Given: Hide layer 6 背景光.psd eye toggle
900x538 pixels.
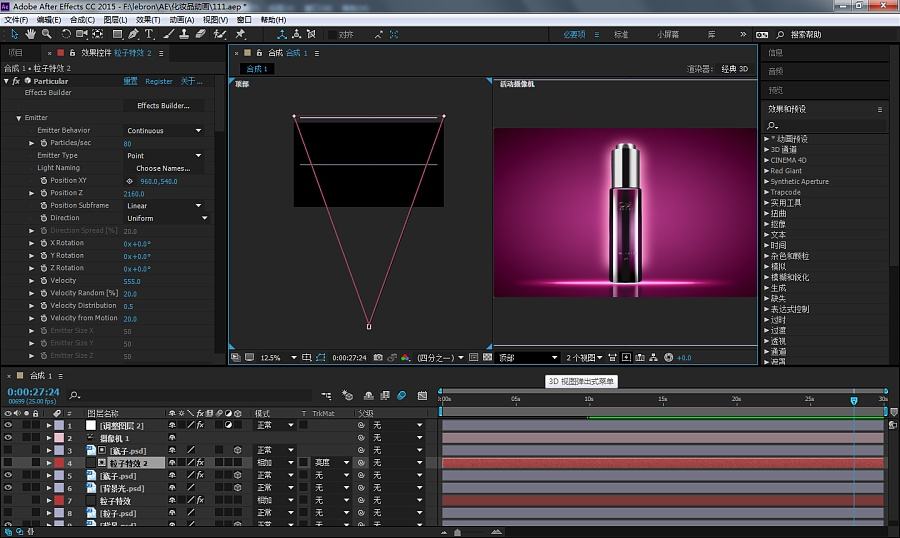Looking at the screenshot, I should coord(8,488).
